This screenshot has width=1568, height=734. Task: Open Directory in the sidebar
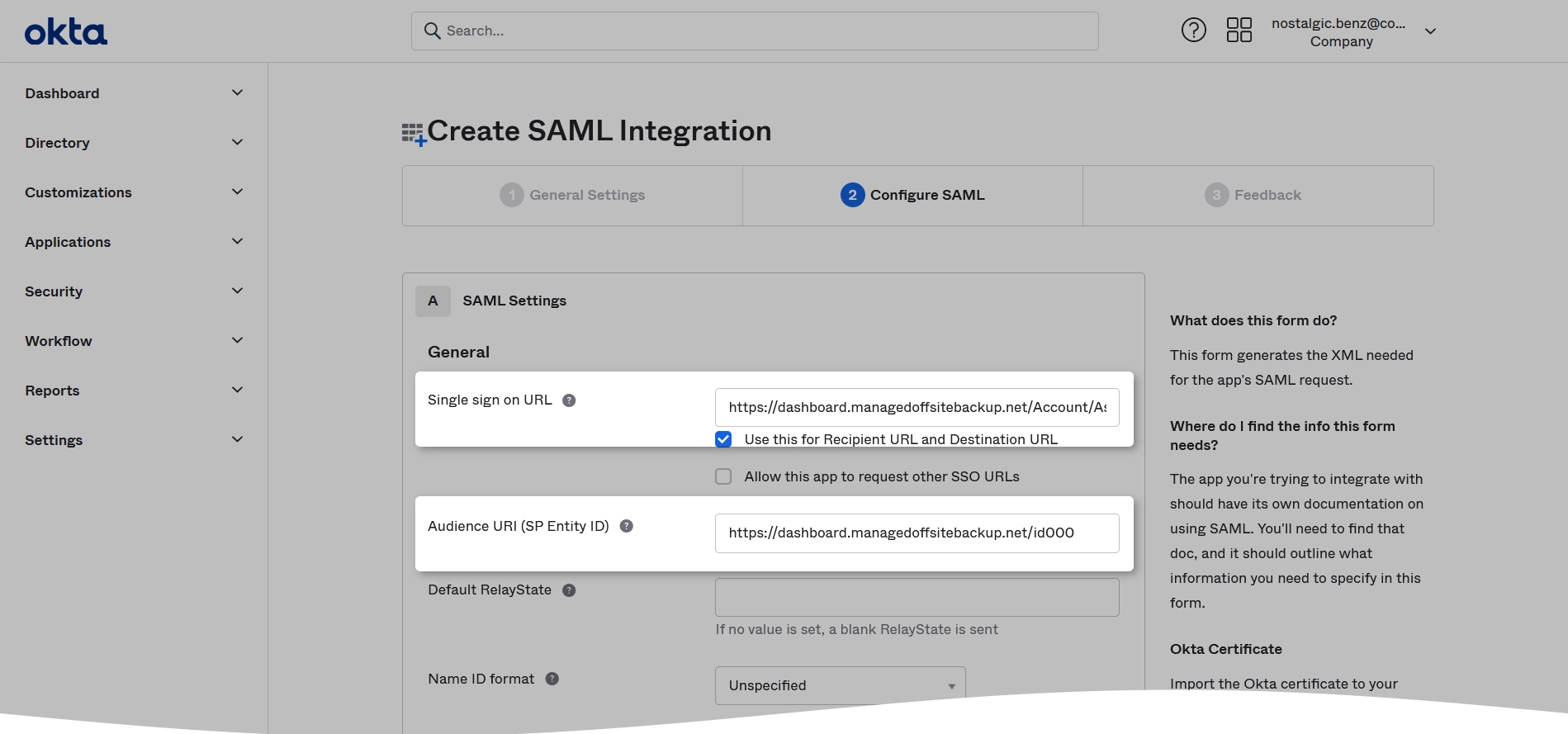coord(57,143)
